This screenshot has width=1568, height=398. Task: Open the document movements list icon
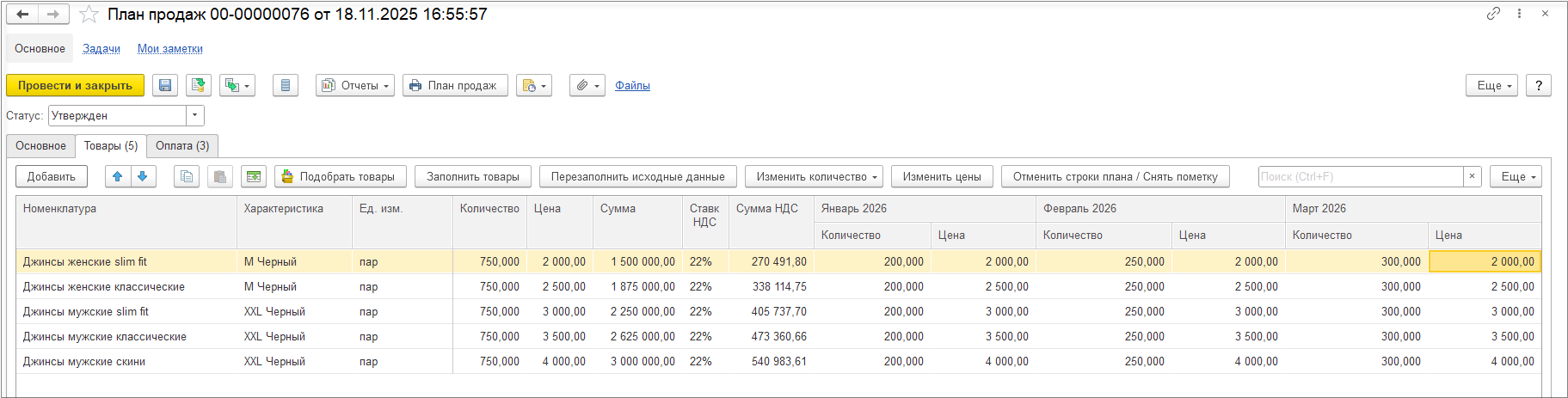[x=286, y=86]
